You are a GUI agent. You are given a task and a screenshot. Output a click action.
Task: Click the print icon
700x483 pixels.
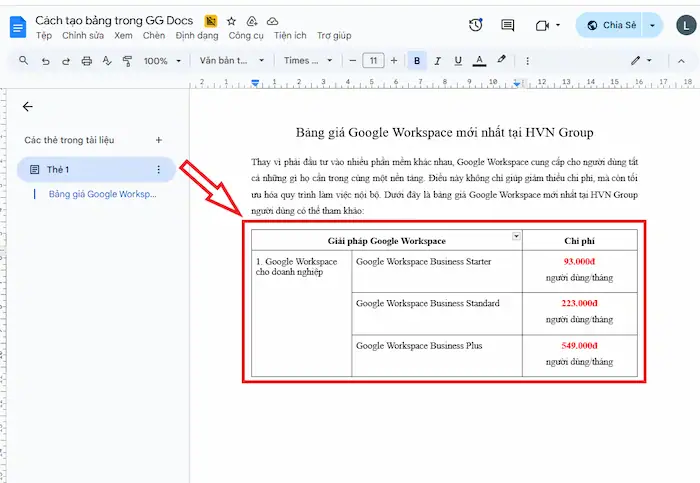tap(87, 61)
